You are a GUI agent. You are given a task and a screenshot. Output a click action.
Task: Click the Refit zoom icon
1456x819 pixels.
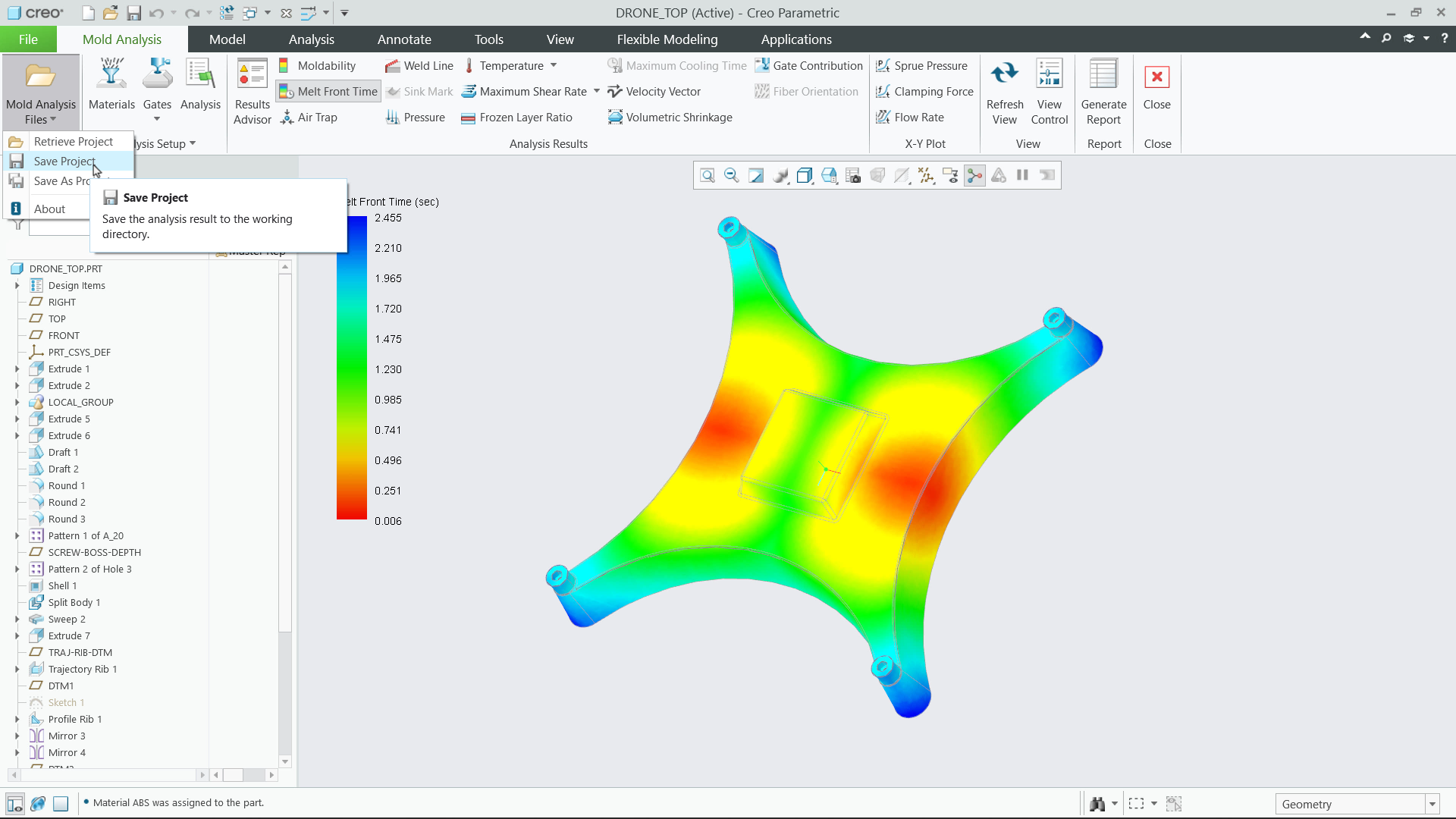pos(708,176)
